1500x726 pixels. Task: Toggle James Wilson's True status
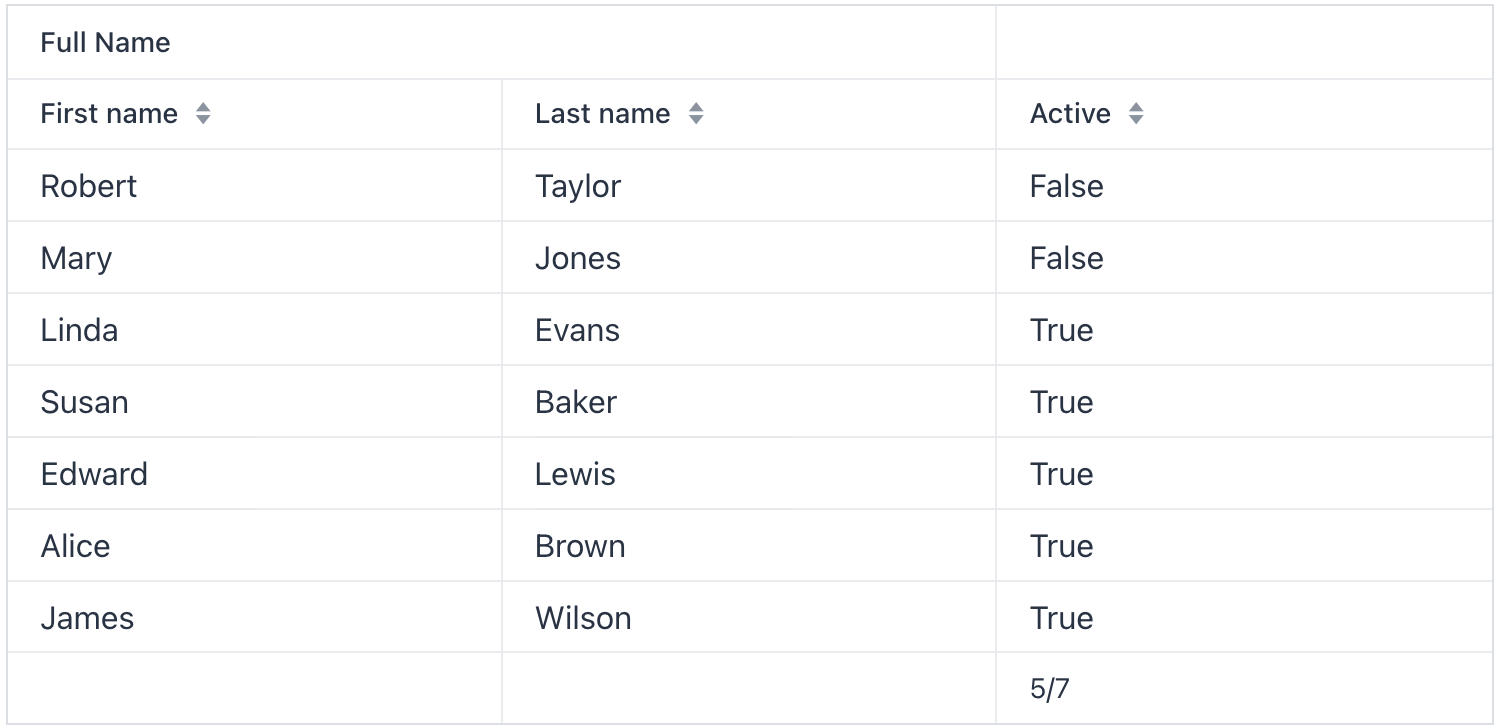[x=1060, y=618]
